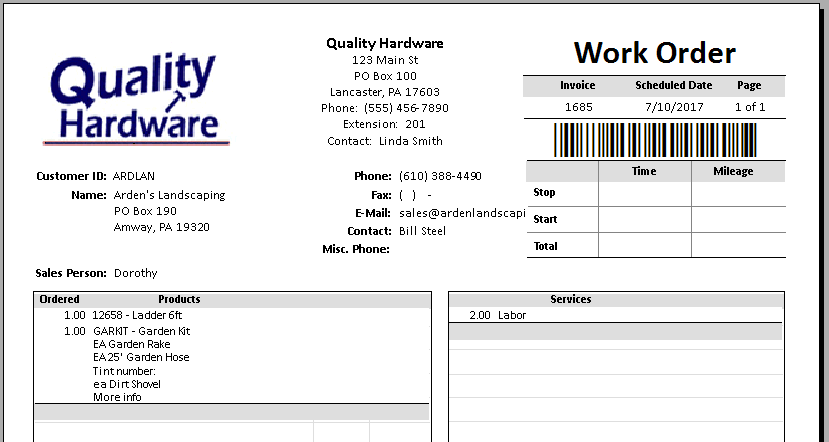This screenshot has height=442, width=829.
Task: Select the scheduled date 7/10/2017
Action: 673,107
